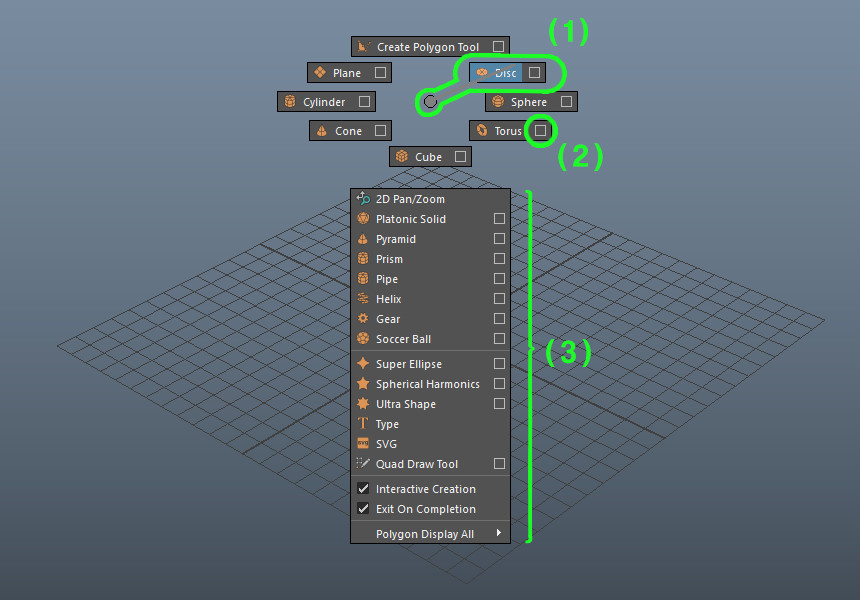
Task: Open the Super Ellipse option box
Action: point(499,364)
